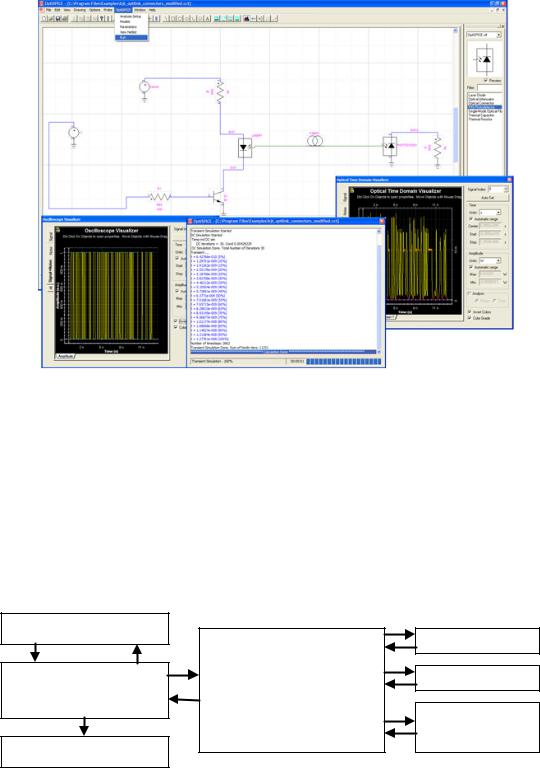
Task: Select PIN Photodetector in the component list
Action: [x=485, y=107]
